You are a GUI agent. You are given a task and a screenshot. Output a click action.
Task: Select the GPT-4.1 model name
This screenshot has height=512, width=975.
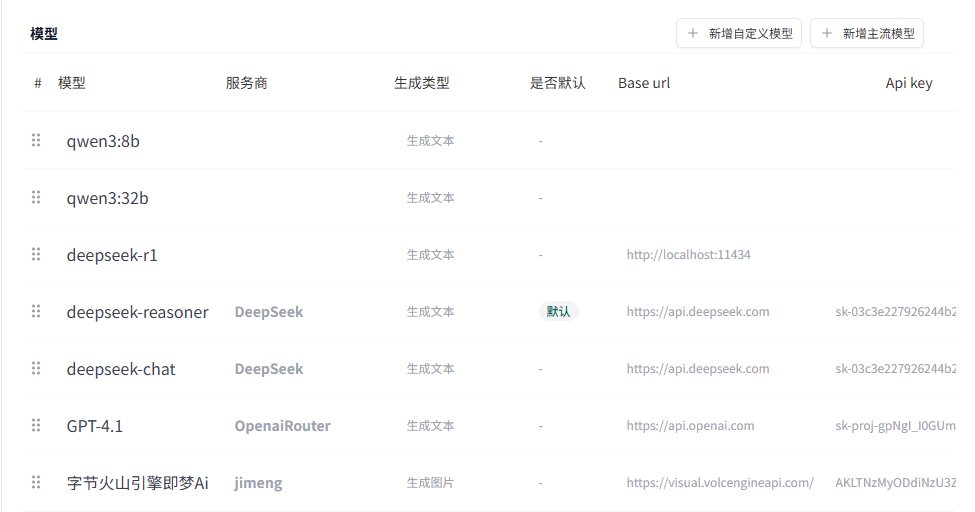(95, 426)
